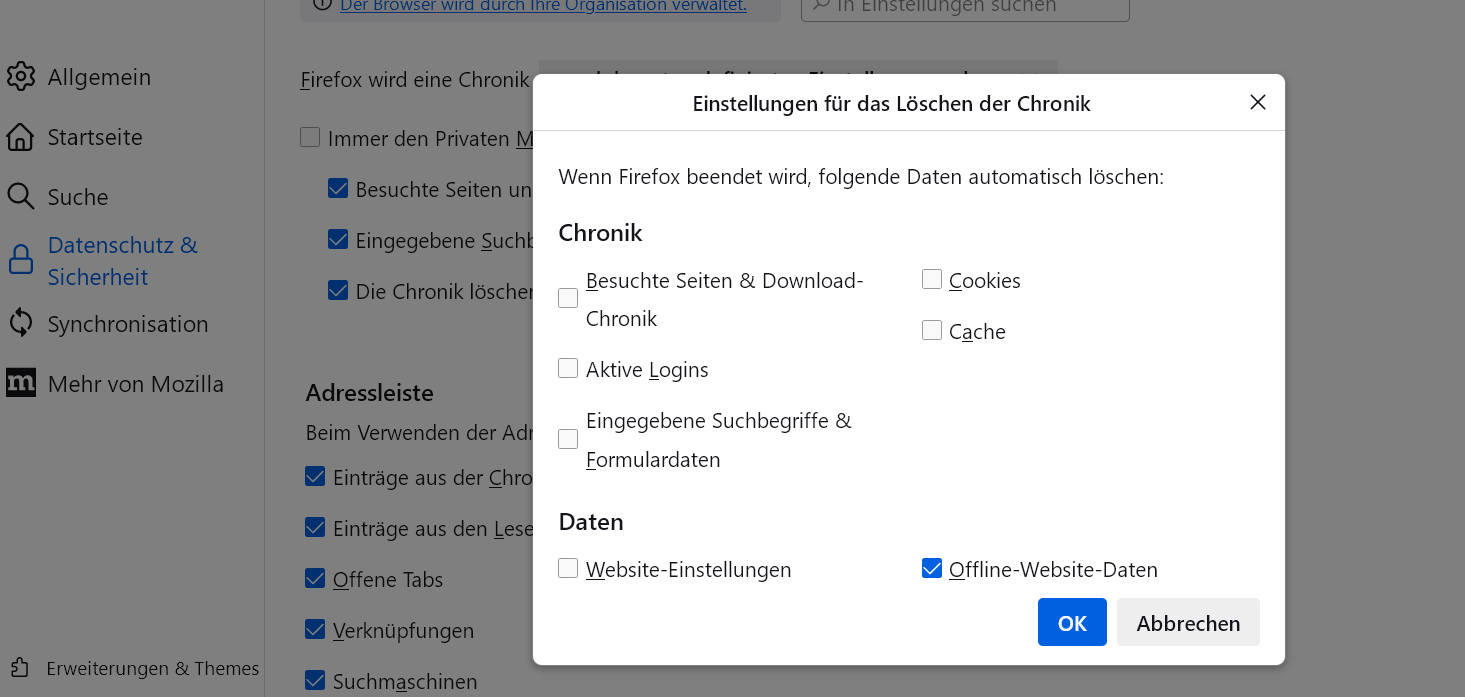Check Aktive Logins option
1465x697 pixels.
(x=568, y=369)
